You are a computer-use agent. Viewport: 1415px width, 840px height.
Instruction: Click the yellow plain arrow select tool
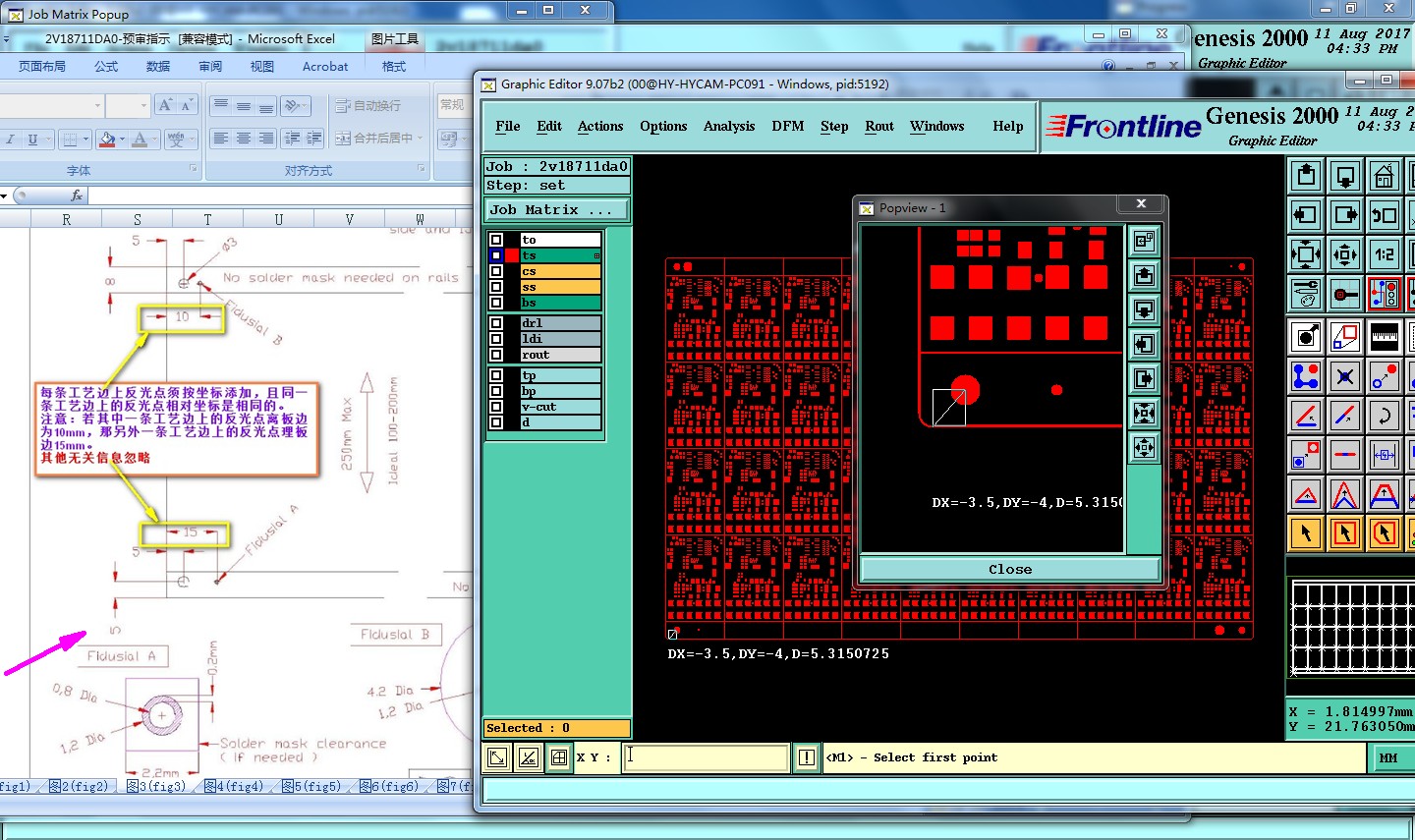pyautogui.click(x=1306, y=533)
